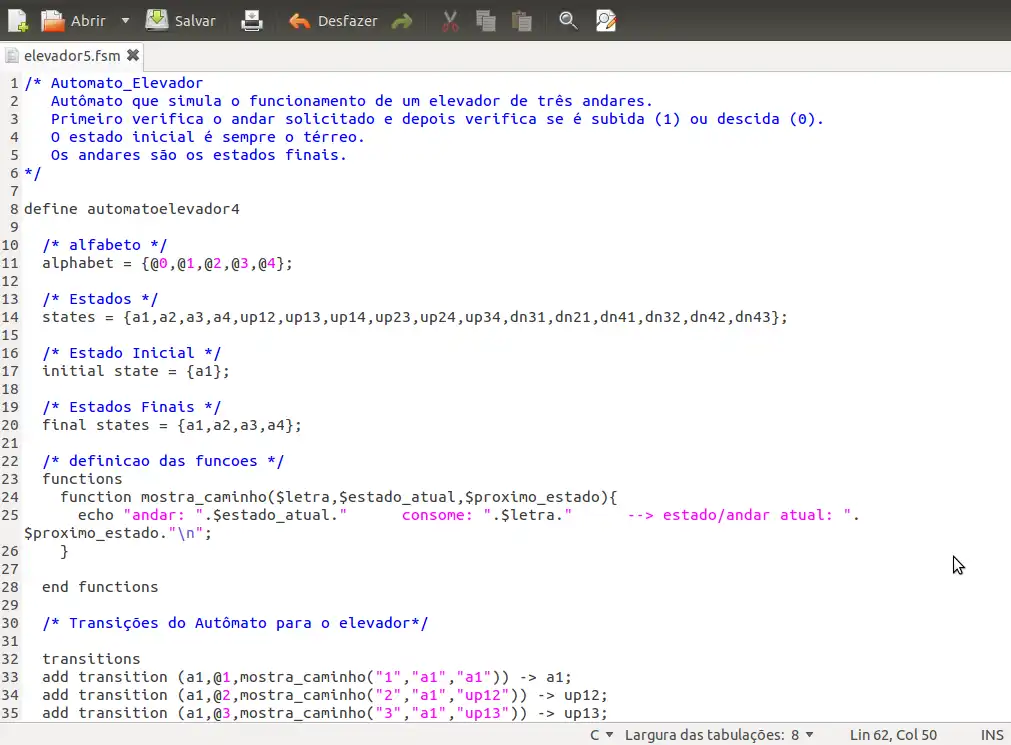The height and width of the screenshot is (745, 1011).
Task: Create a new document with the toolbar icon
Action: coord(17,21)
